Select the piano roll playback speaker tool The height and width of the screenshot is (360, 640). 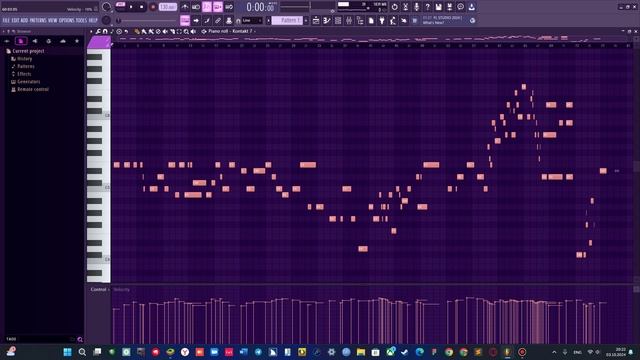pos(193,31)
